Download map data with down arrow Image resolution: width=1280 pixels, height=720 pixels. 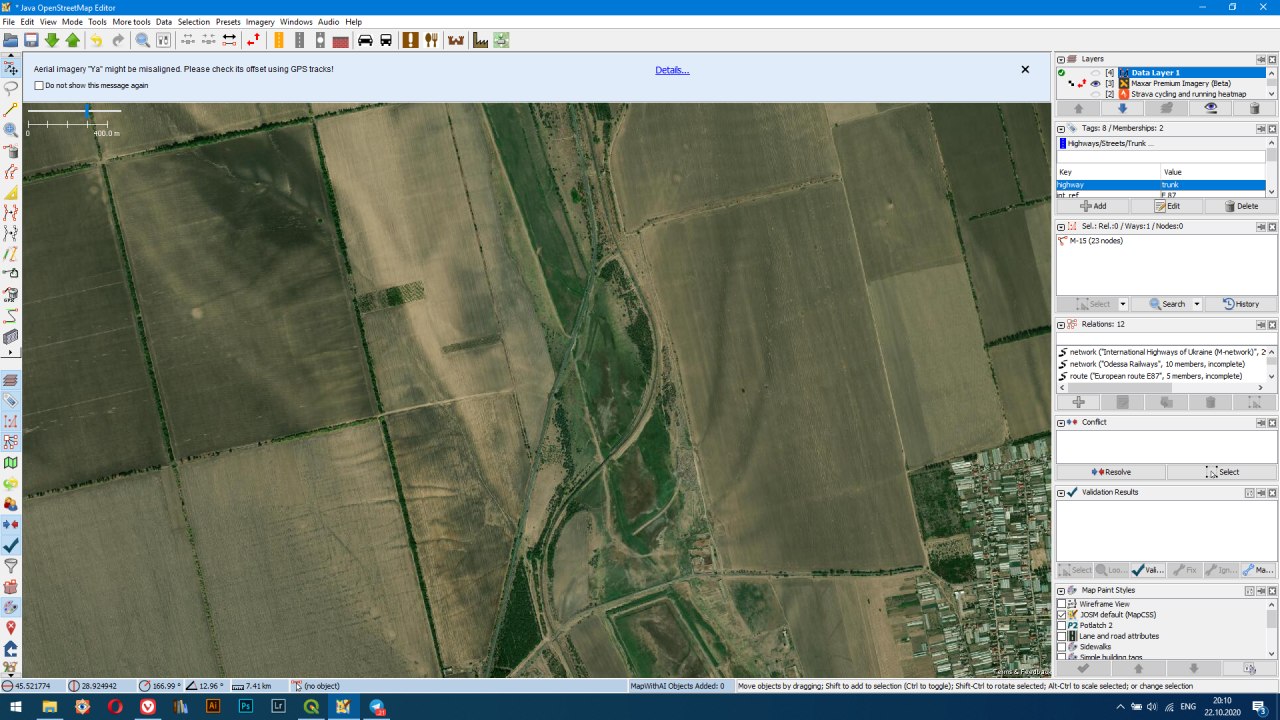click(52, 40)
